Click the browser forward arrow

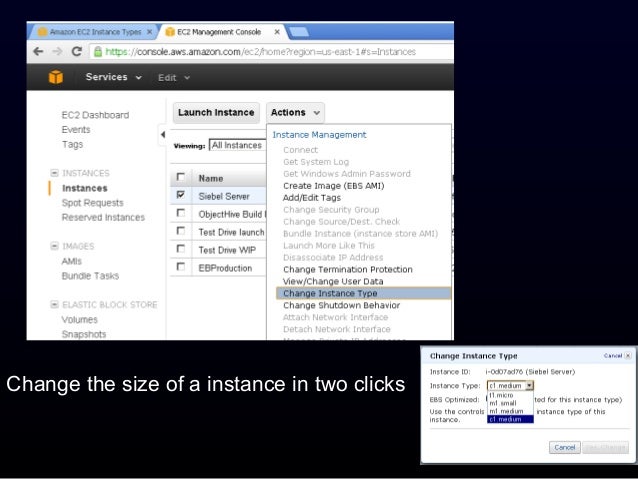(57, 52)
